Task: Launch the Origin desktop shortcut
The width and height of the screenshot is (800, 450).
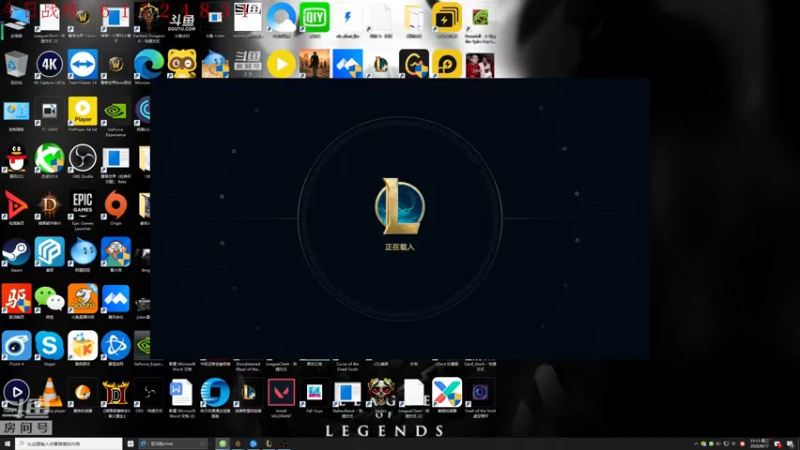Action: [116, 207]
